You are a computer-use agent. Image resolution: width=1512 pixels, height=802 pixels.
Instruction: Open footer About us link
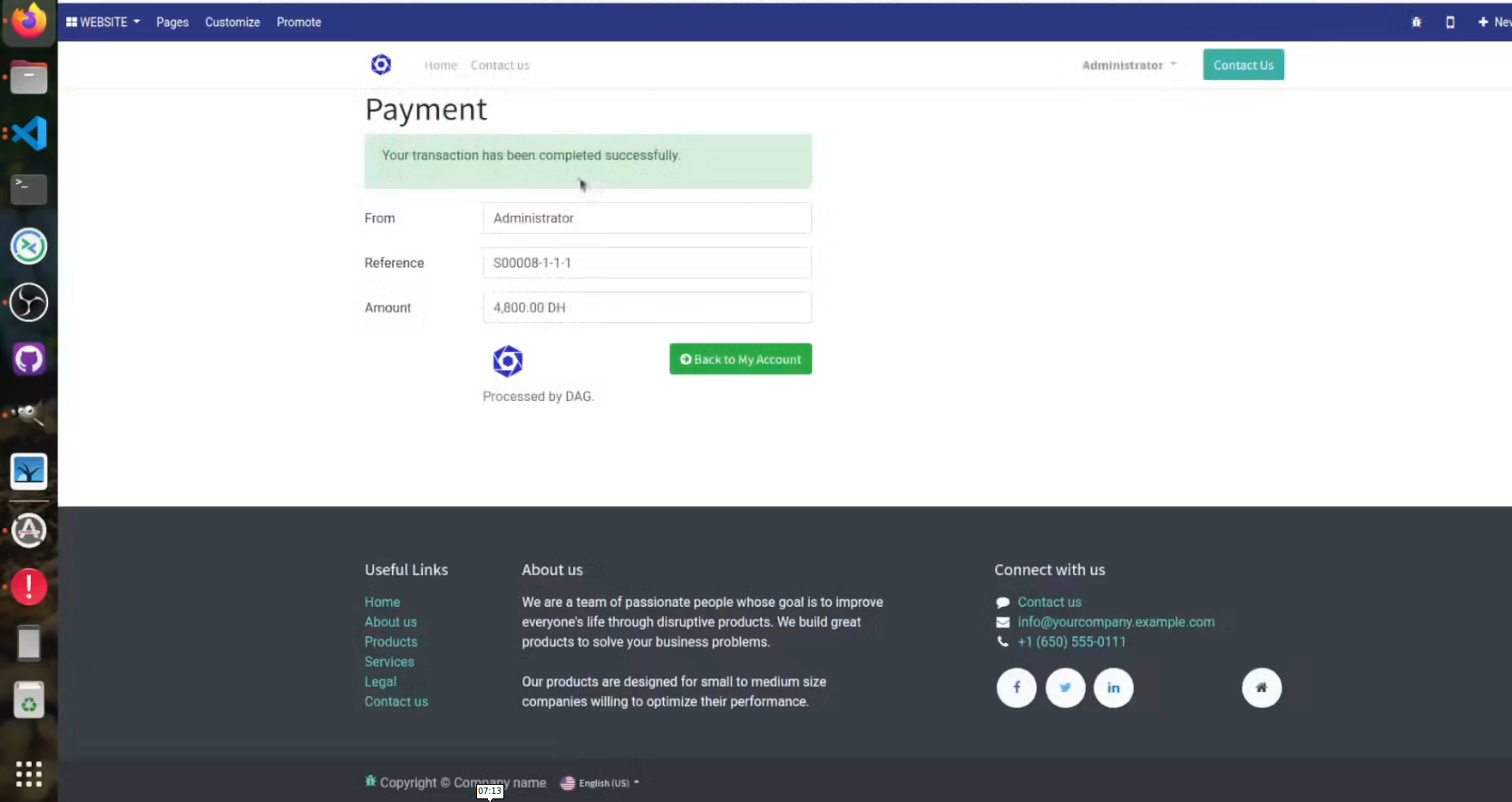click(391, 621)
